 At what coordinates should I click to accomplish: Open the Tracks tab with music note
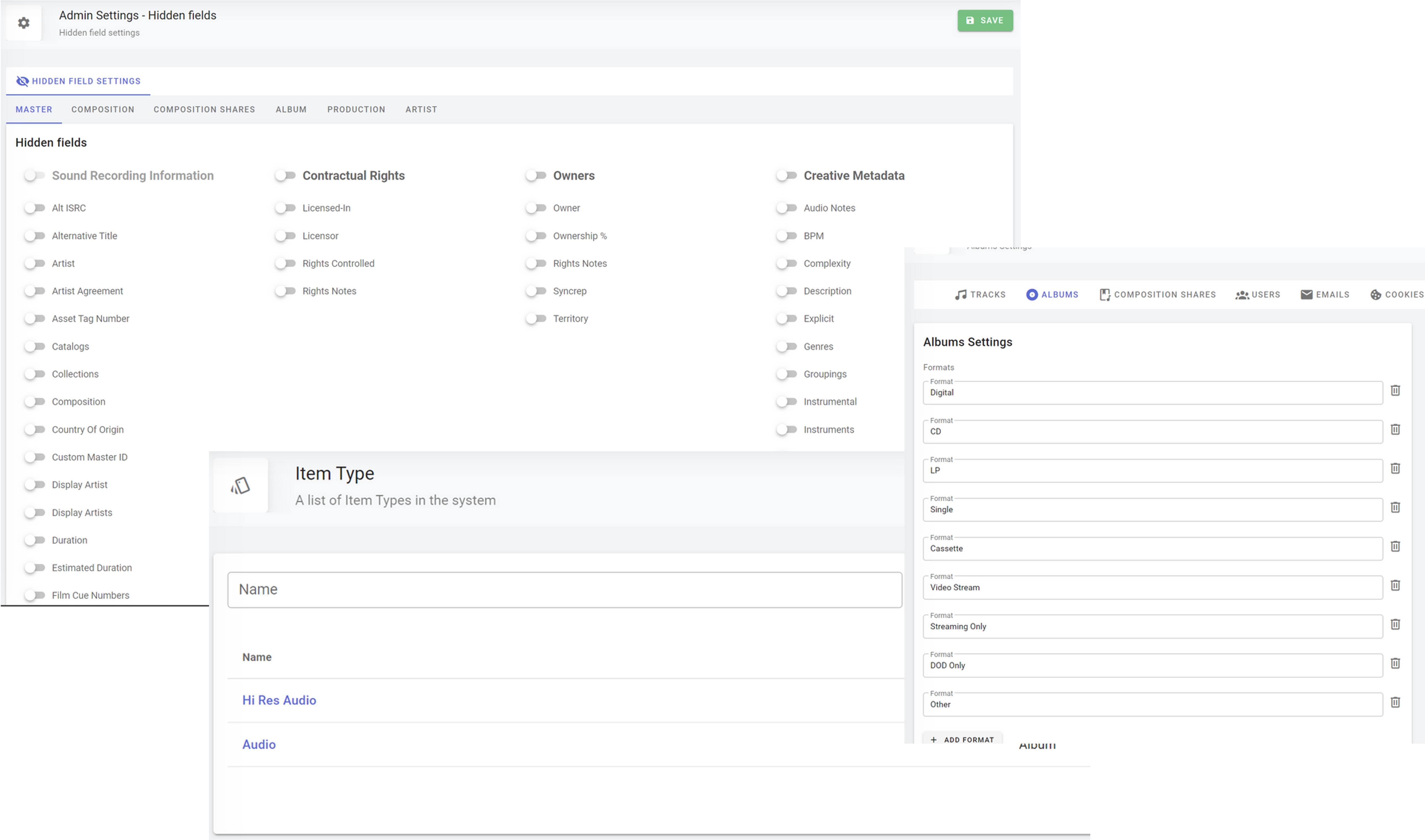tap(980, 294)
